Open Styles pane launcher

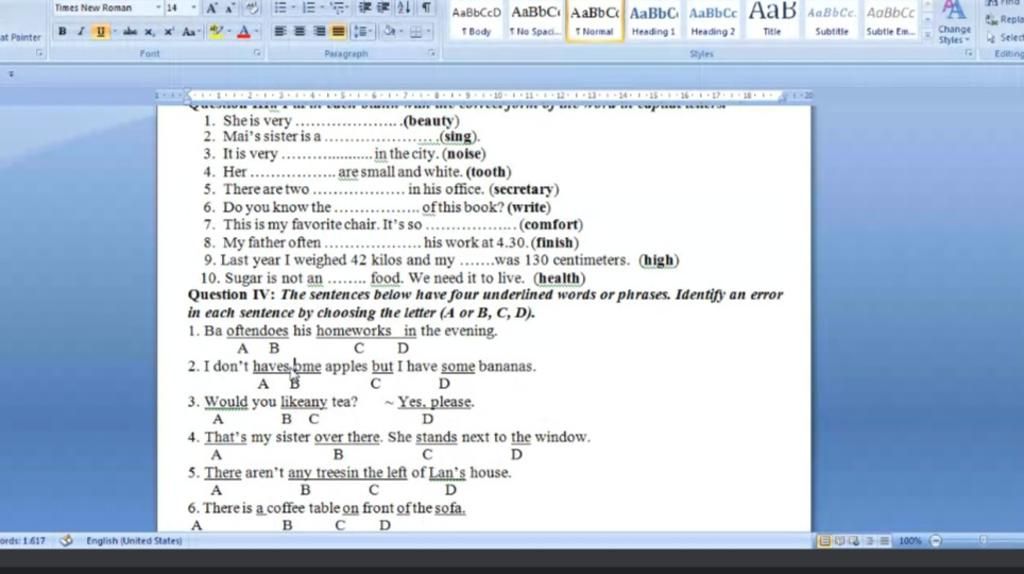pos(968,53)
